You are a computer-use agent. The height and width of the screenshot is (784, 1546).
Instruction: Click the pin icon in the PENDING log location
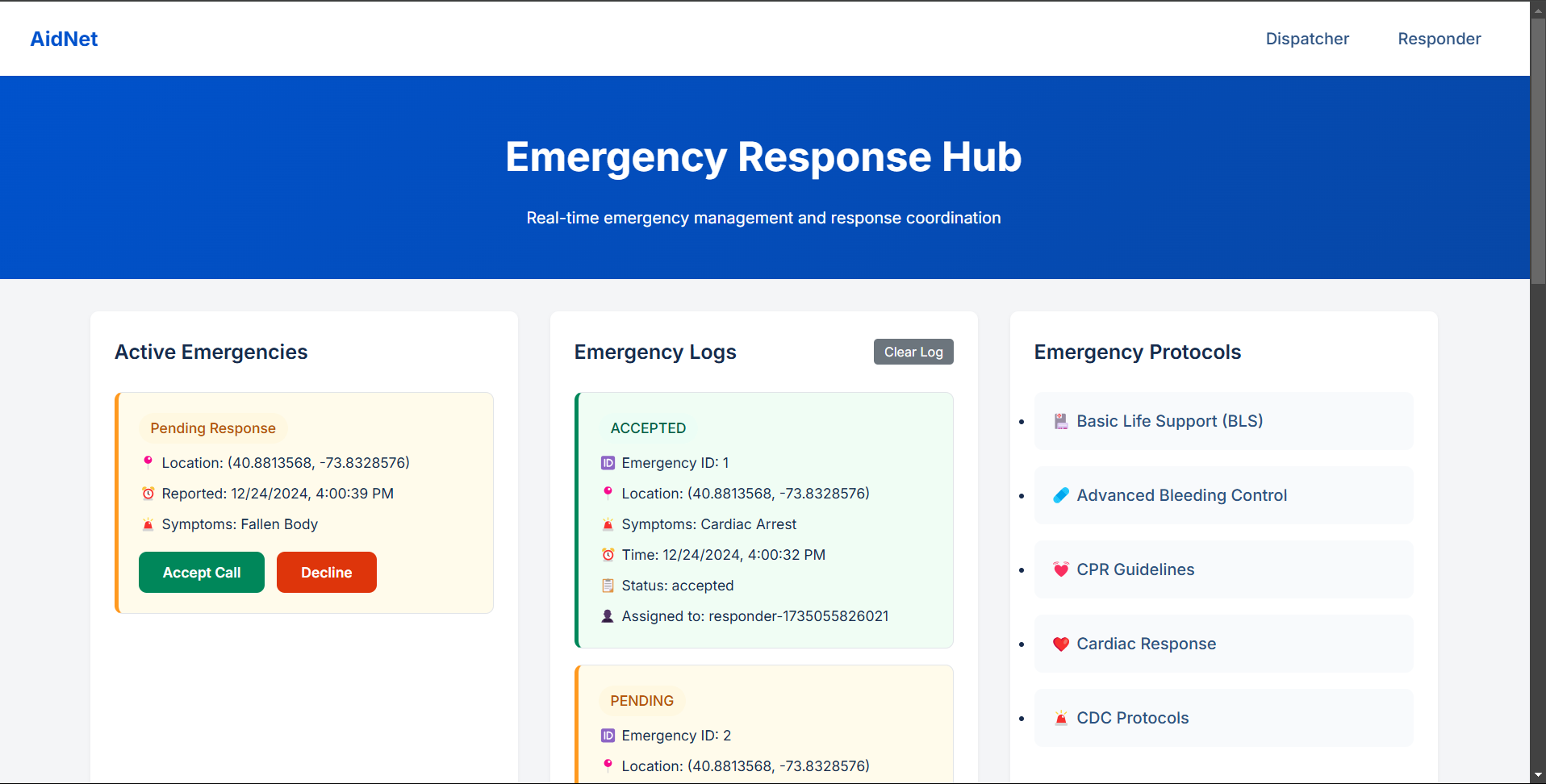coord(608,765)
